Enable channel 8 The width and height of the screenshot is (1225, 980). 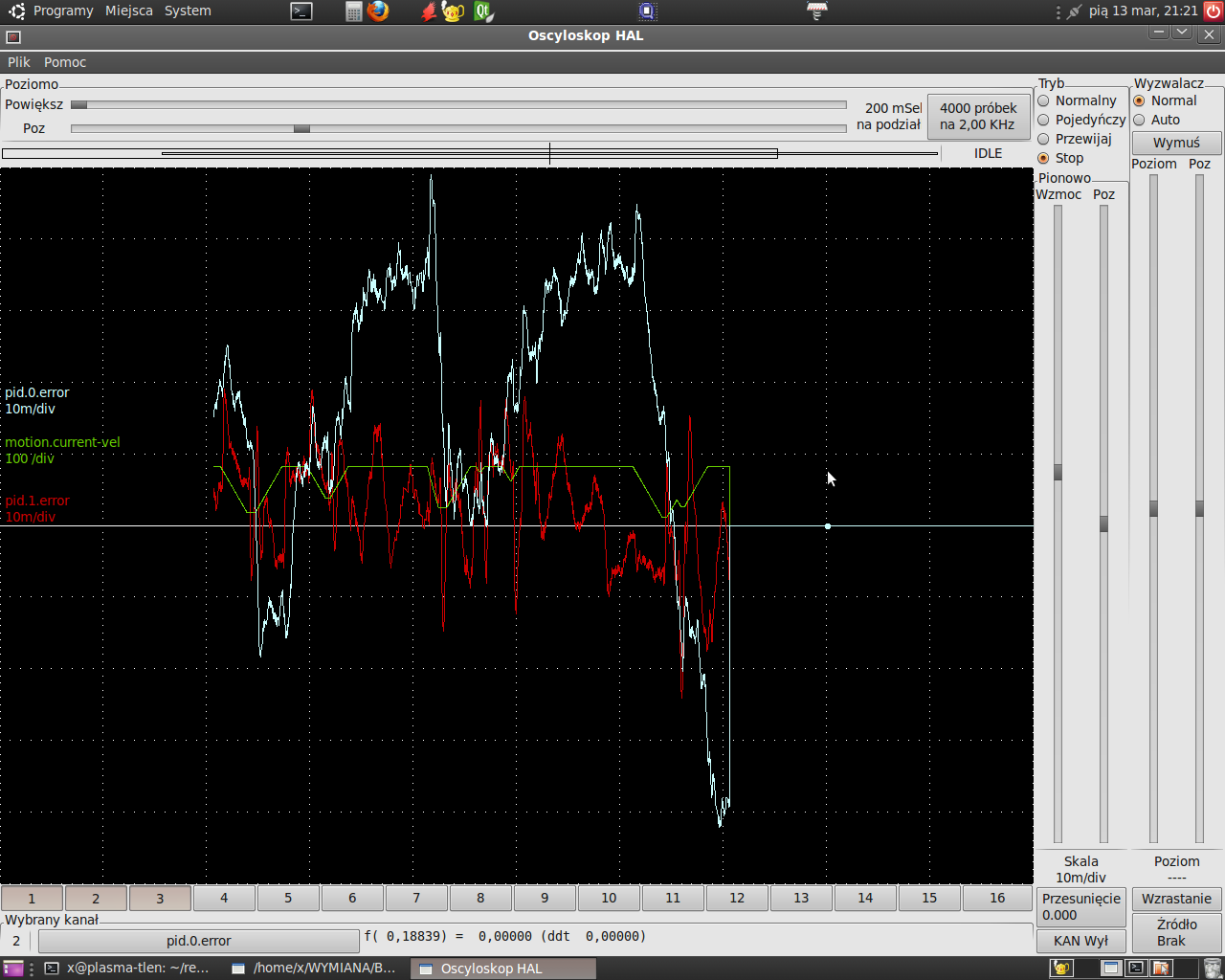click(480, 898)
